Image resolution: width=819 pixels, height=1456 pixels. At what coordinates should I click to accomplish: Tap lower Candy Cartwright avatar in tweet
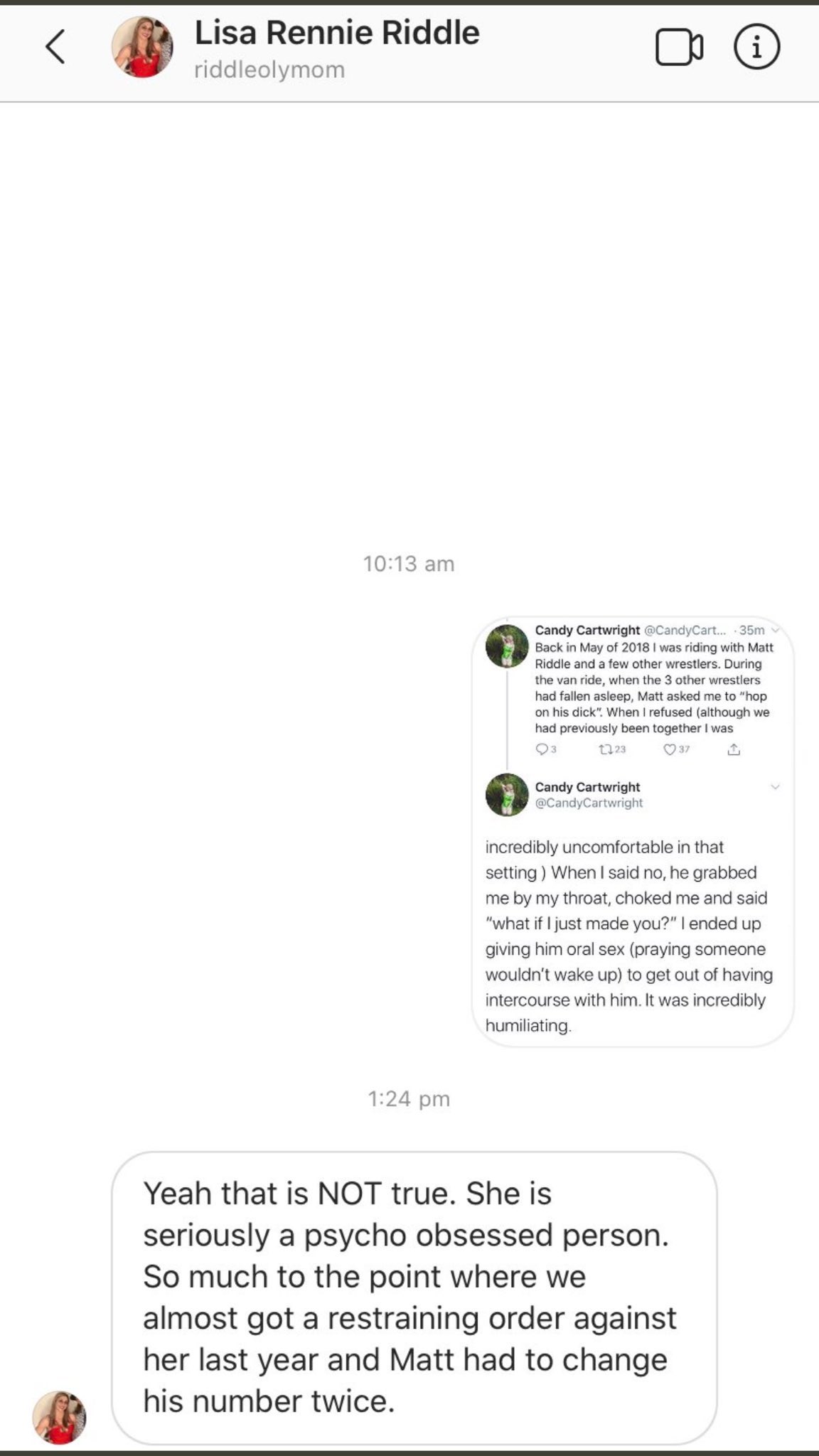point(507,795)
